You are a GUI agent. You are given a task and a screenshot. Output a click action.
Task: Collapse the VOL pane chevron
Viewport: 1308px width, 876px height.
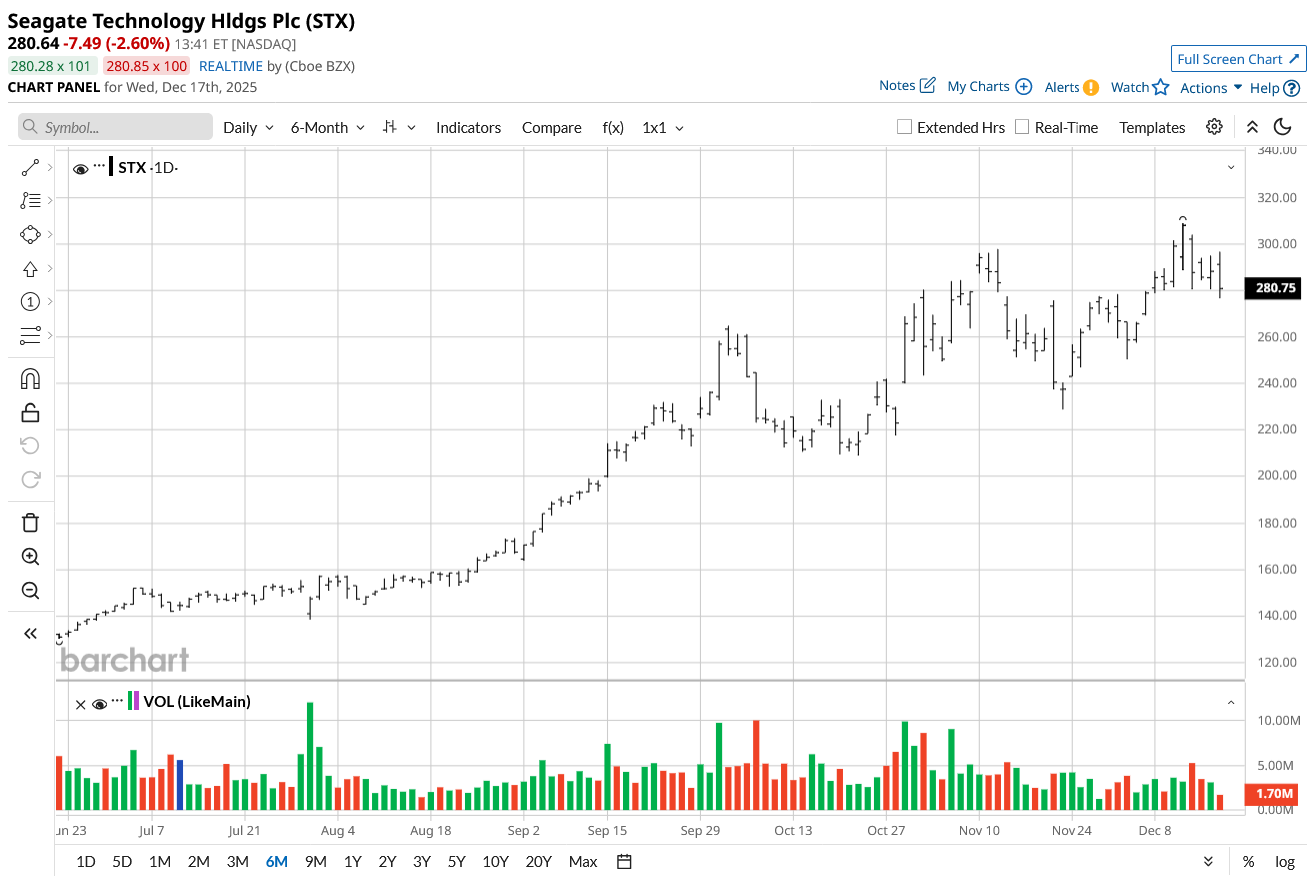tap(1231, 703)
